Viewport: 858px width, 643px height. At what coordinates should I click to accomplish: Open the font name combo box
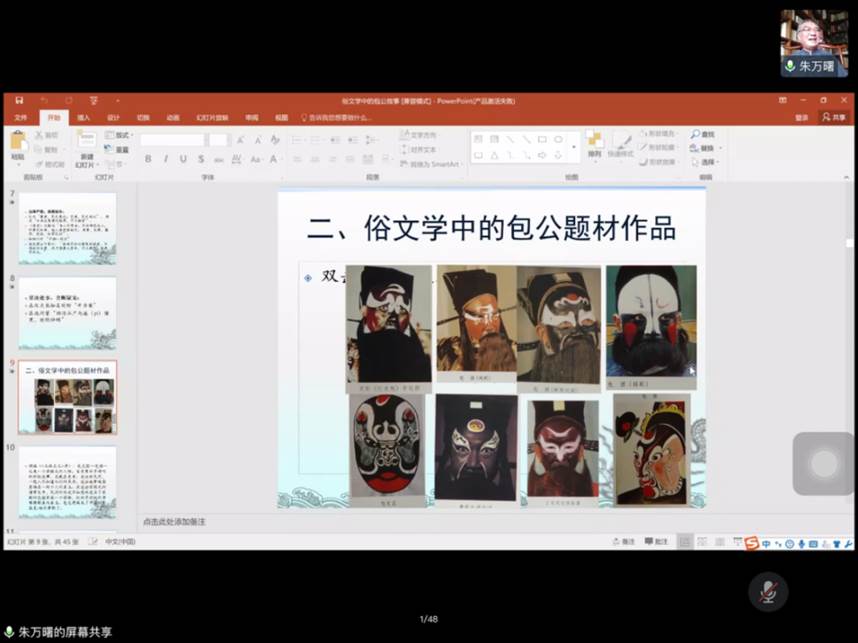coord(172,140)
